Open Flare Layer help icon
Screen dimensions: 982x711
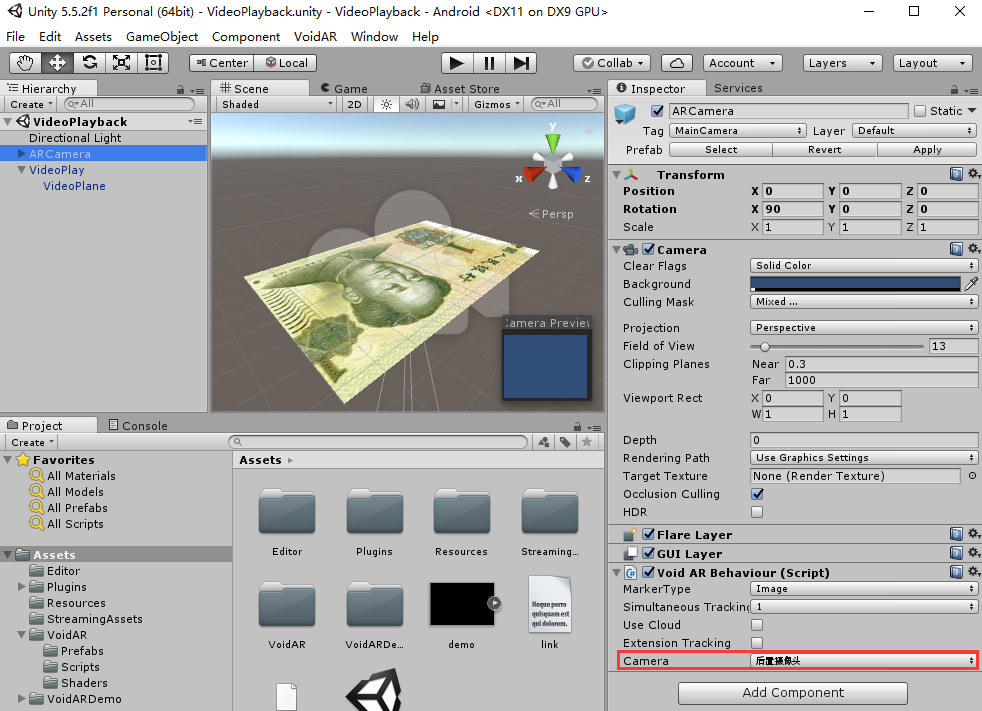(x=956, y=534)
